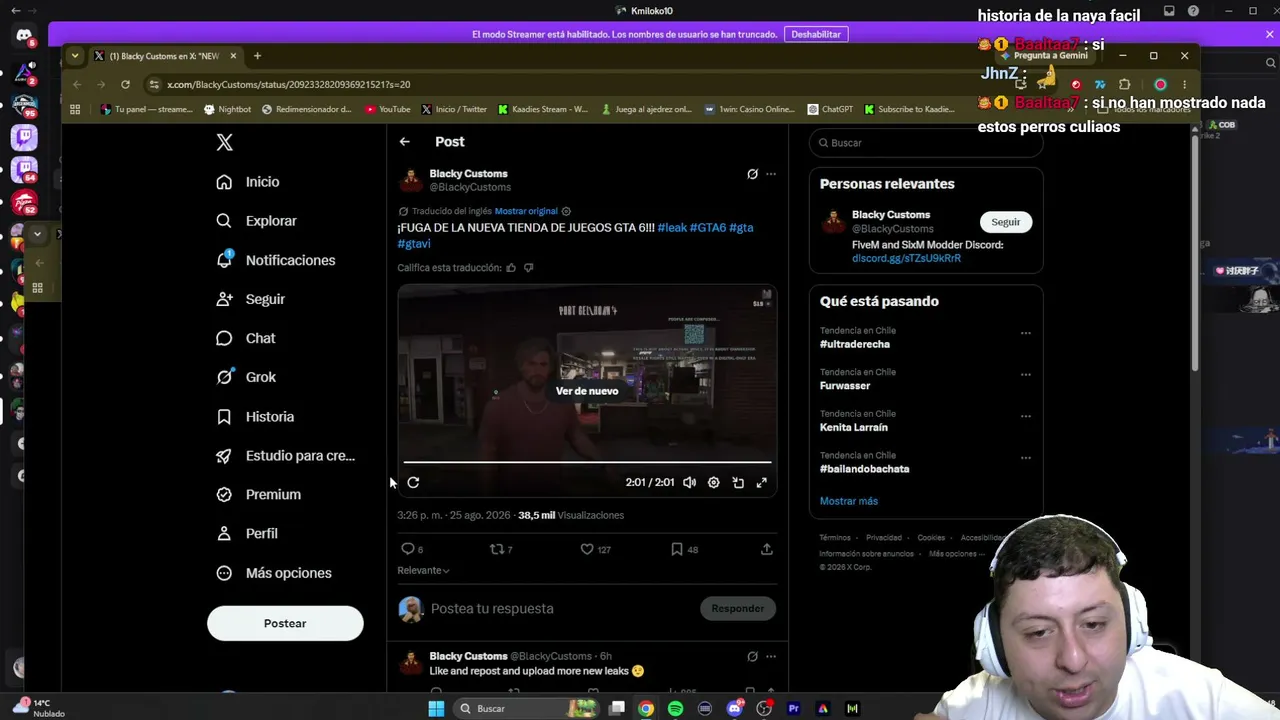Click the #leak hashtag link
1280x720 pixels.
point(672,228)
